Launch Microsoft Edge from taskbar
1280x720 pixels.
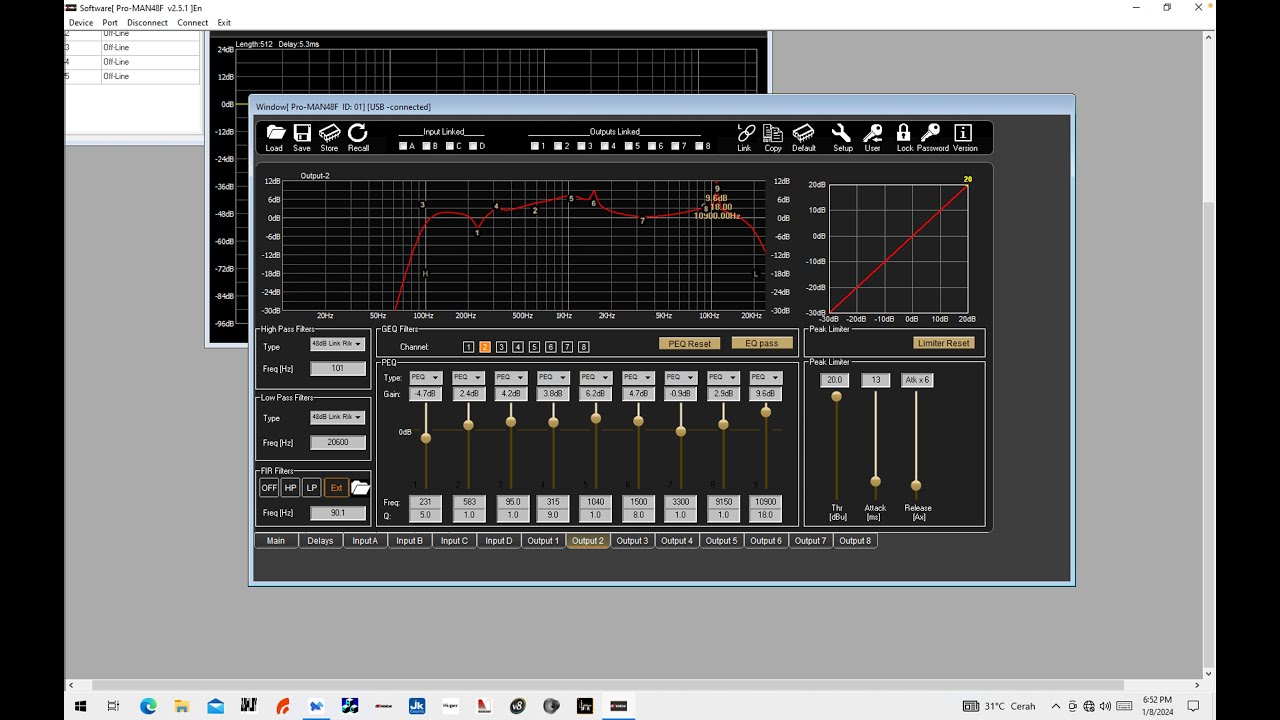[148, 706]
